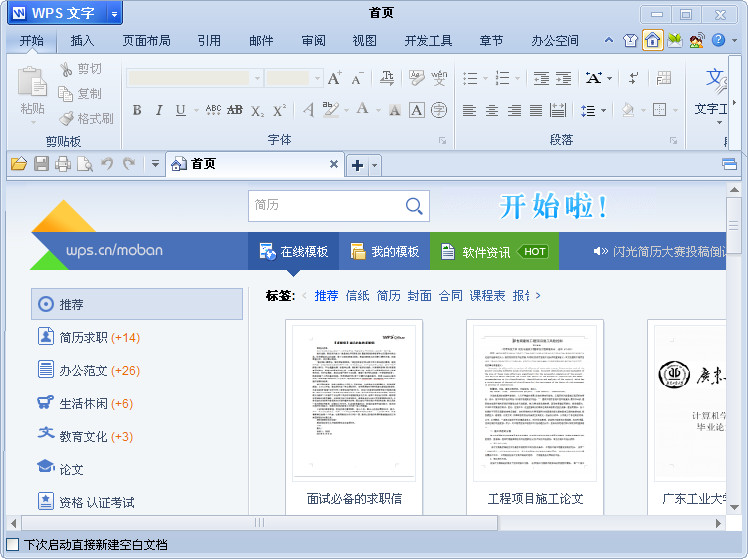Viewport: 748px width, 559px height.
Task: Expand the font group dialog launcher
Action: 443,141
